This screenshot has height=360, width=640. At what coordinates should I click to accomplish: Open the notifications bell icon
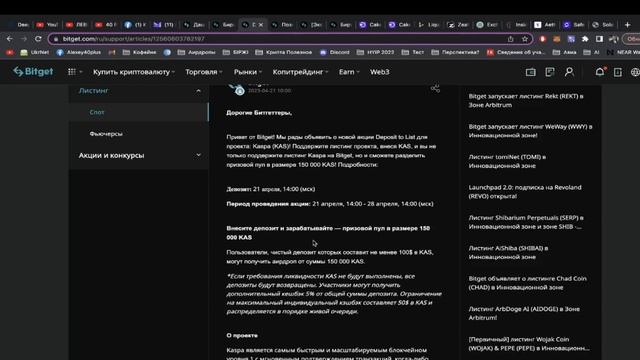click(600, 72)
